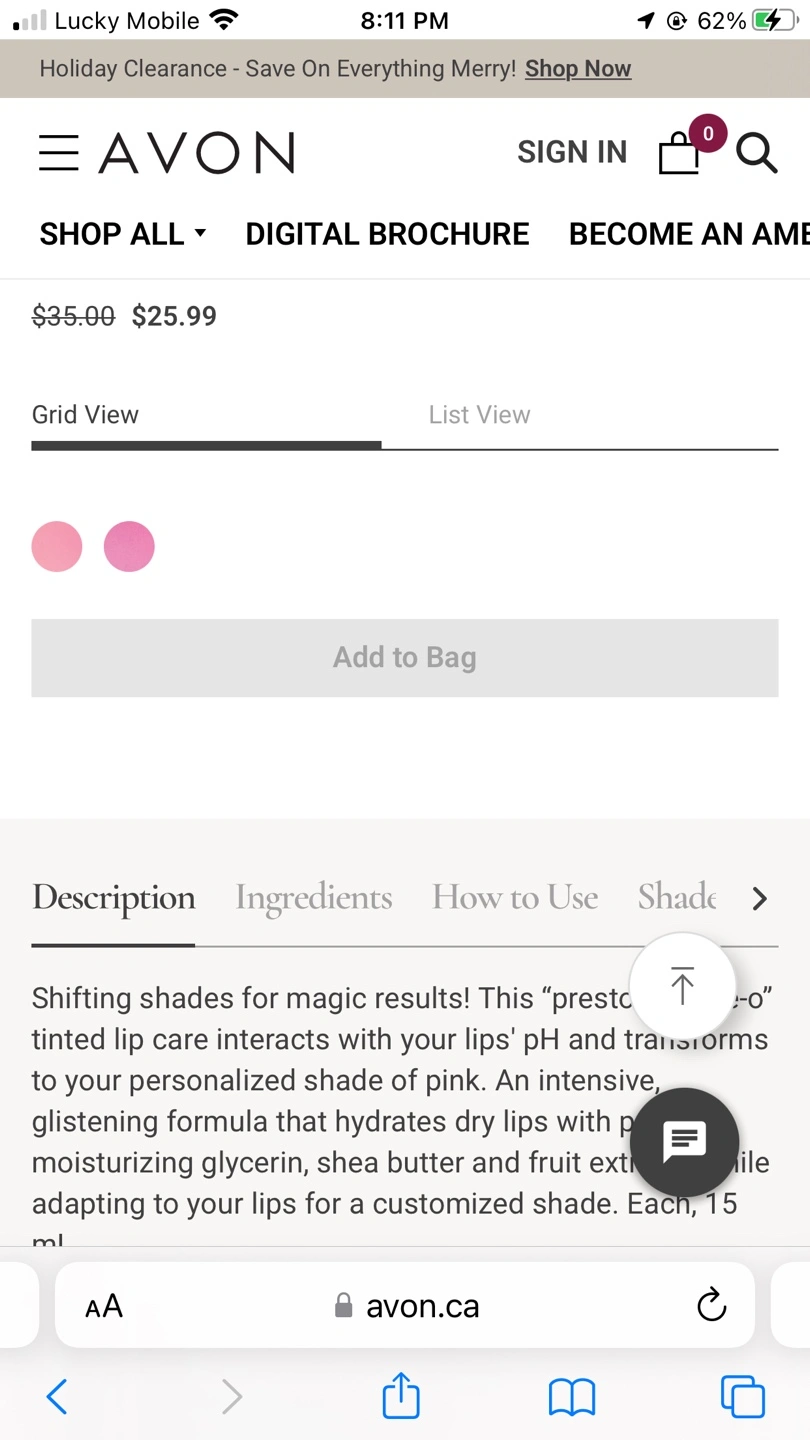
Task: Open the hamburger menu icon
Action: (x=58, y=153)
